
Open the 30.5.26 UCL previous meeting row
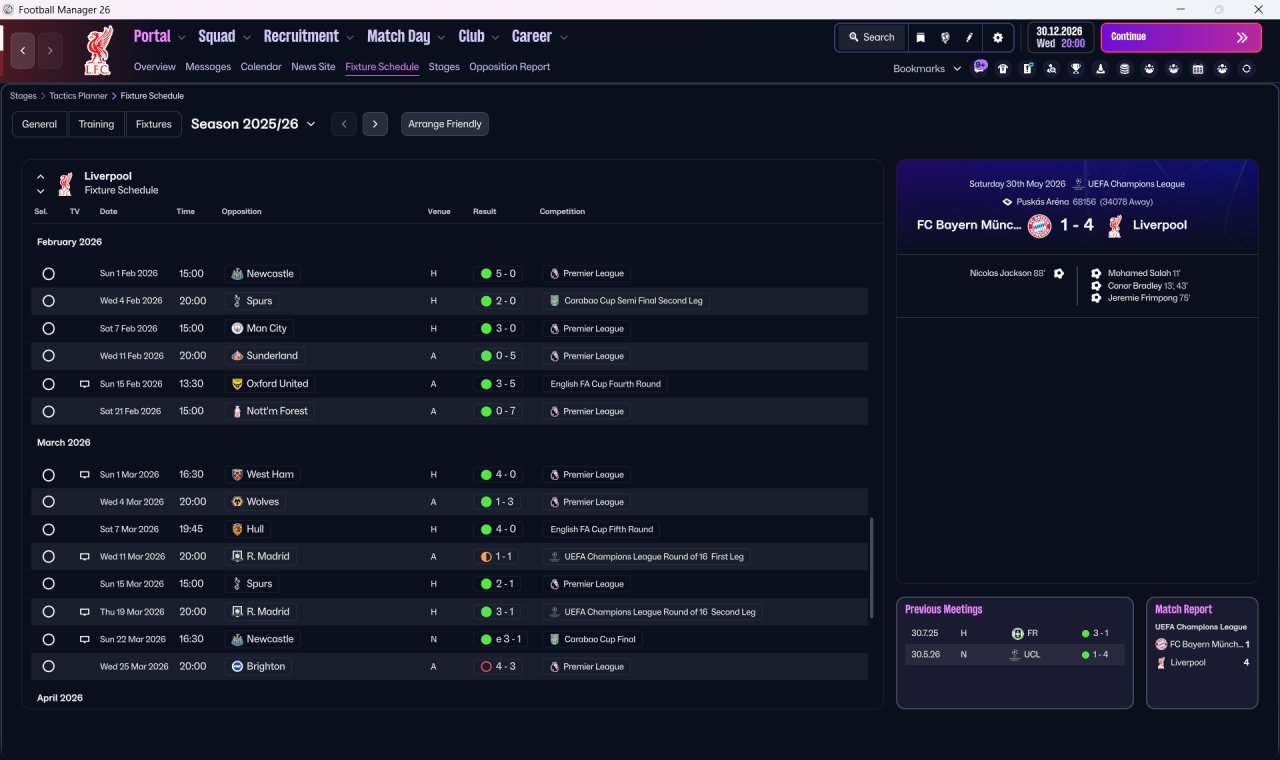click(1015, 655)
